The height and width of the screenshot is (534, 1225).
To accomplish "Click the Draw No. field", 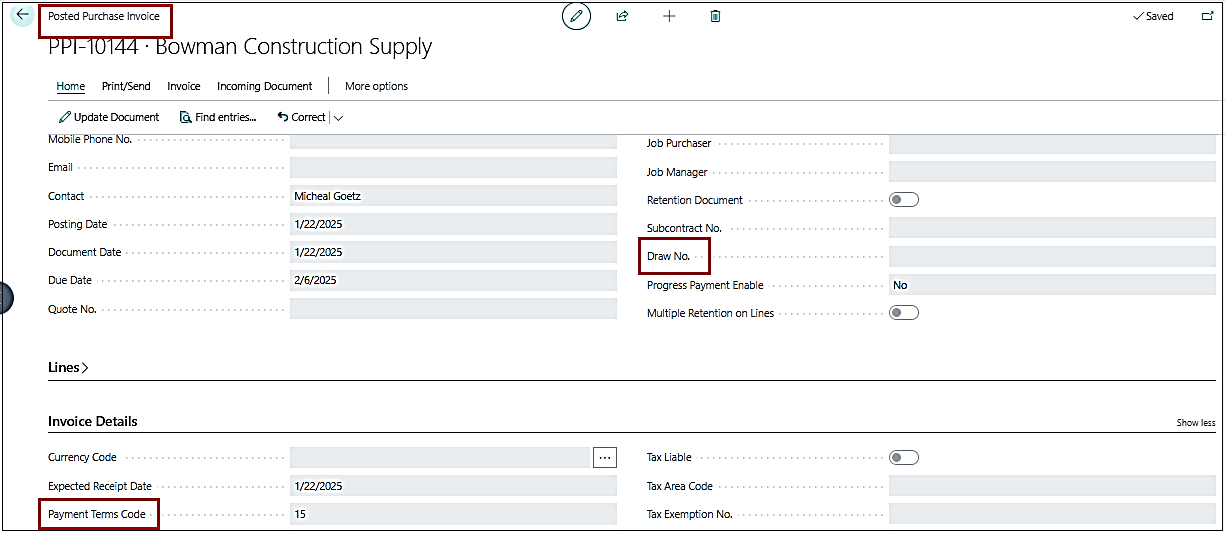I will (1052, 256).
